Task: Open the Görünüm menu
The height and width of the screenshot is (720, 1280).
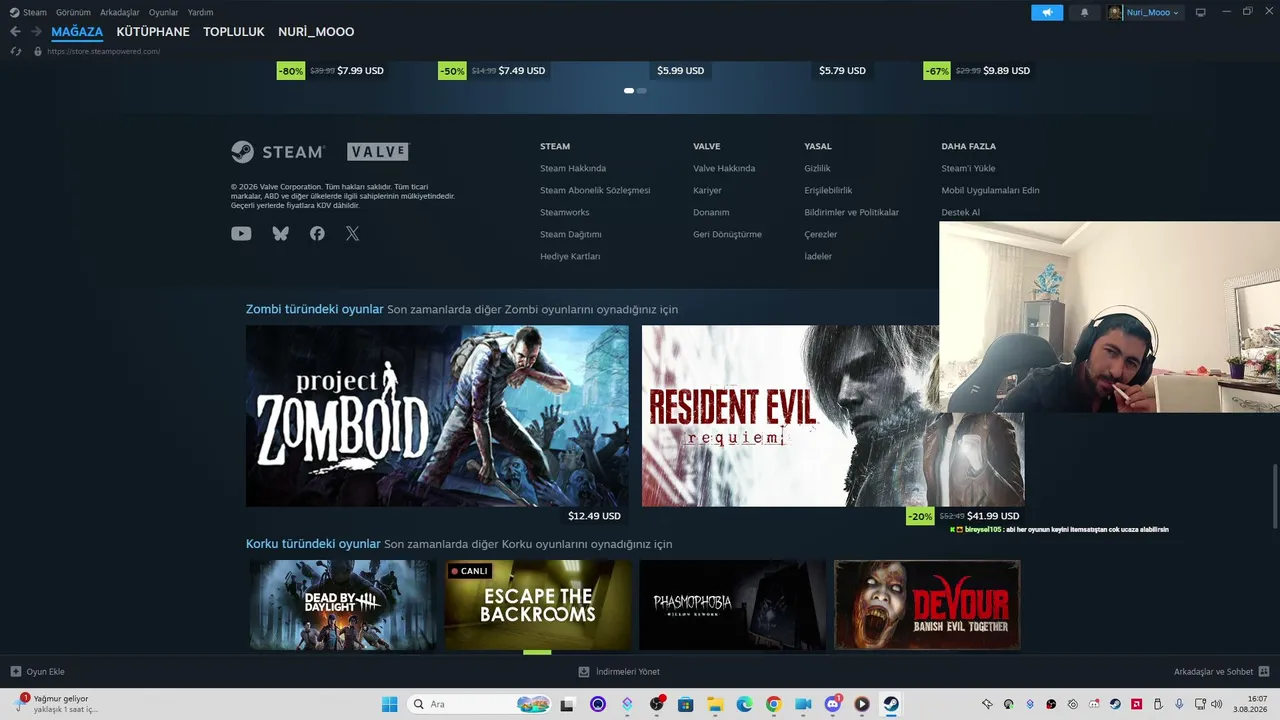Action: coord(73,12)
